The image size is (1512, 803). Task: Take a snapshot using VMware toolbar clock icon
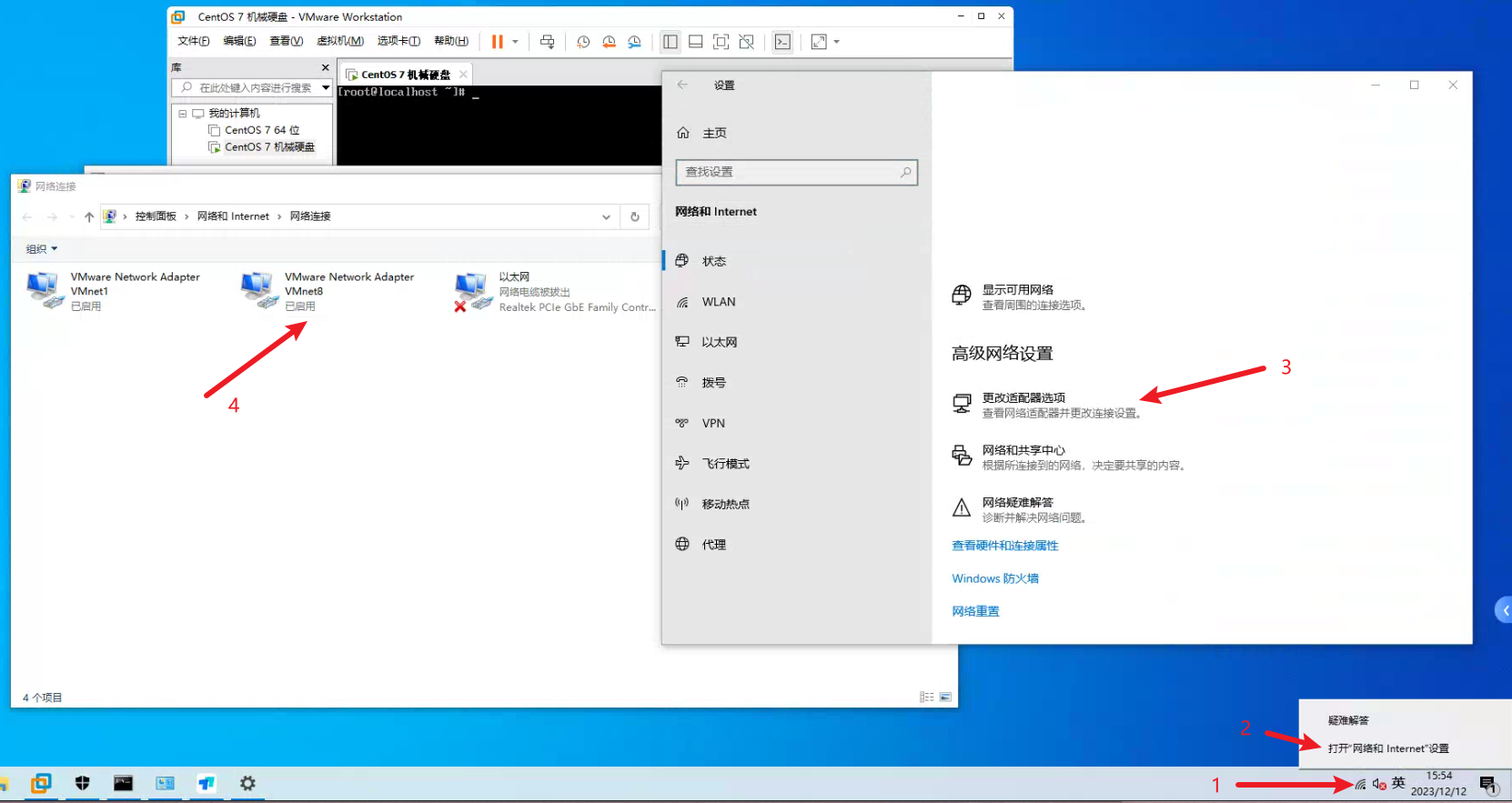pyautogui.click(x=583, y=42)
